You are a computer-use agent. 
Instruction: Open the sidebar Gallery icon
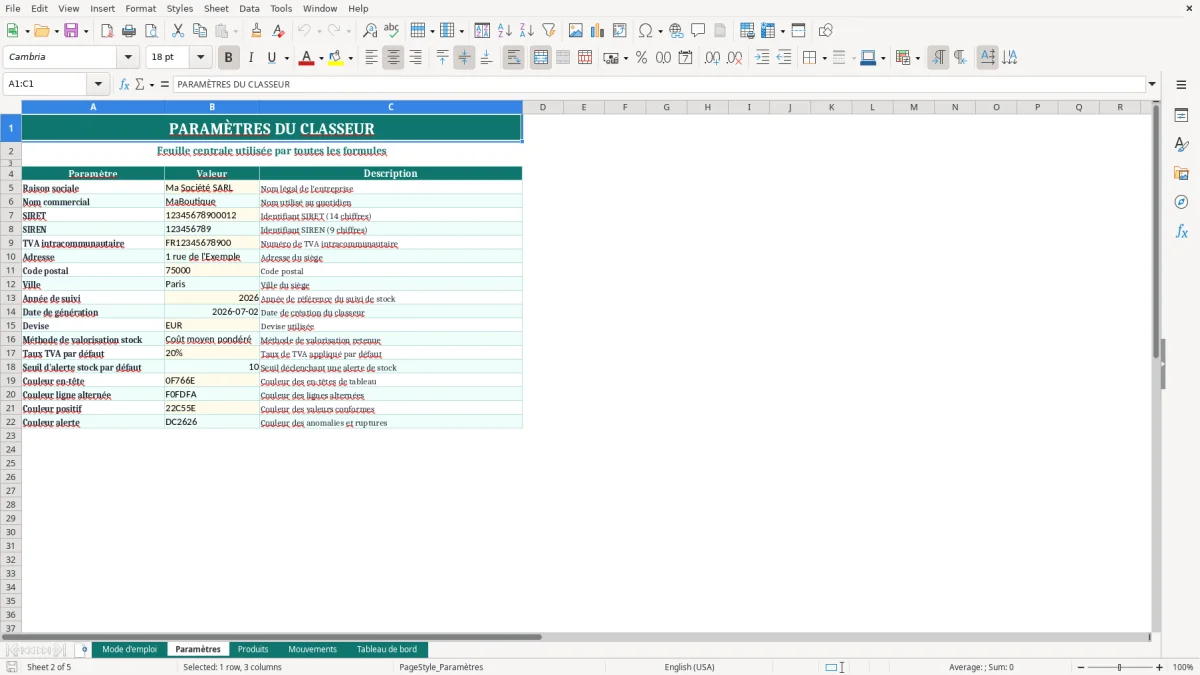click(1181, 174)
